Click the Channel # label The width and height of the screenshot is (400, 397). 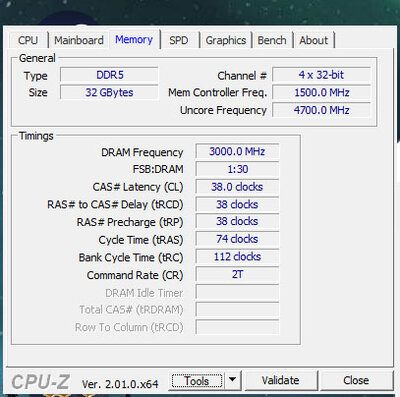tap(242, 76)
